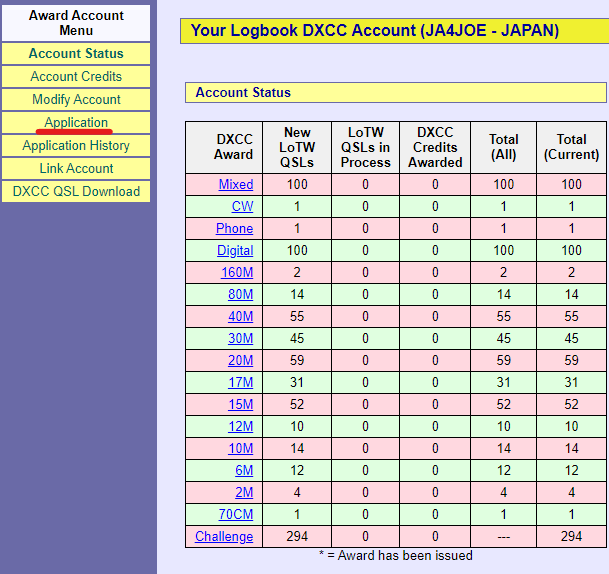Image resolution: width=609 pixels, height=574 pixels.
Task: Click LoTW QSLs in Process value for Digital
Action: [365, 250]
